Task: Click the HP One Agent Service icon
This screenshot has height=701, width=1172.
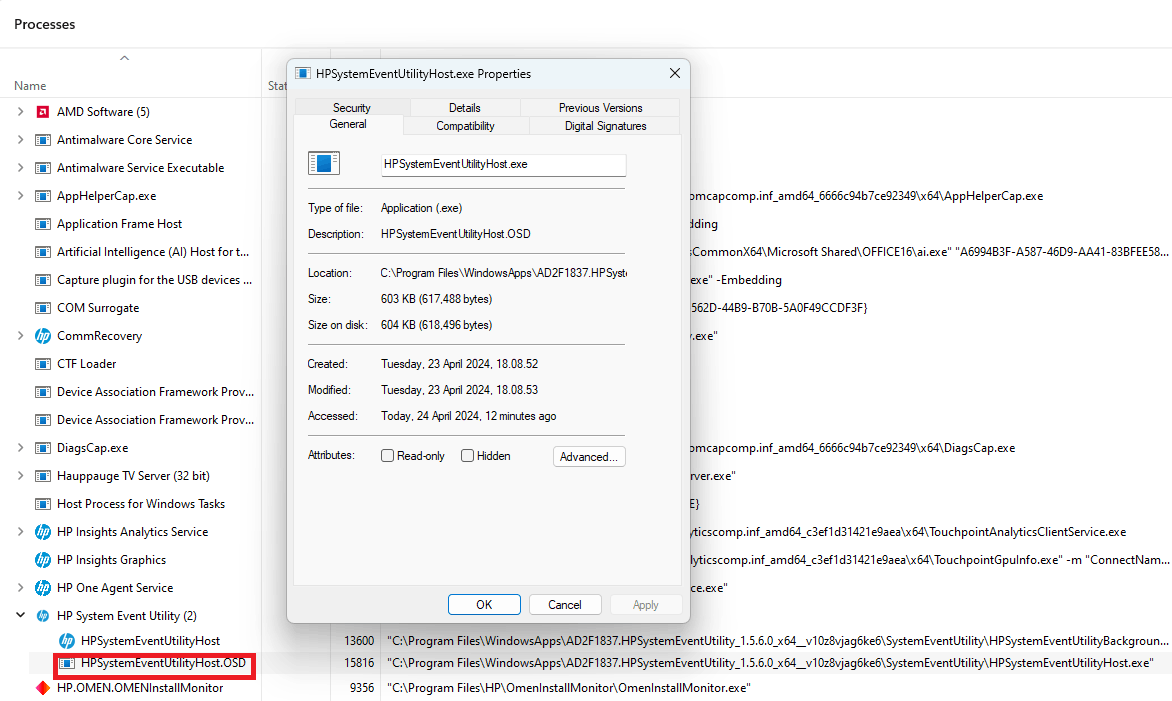Action: pyautogui.click(x=43, y=588)
